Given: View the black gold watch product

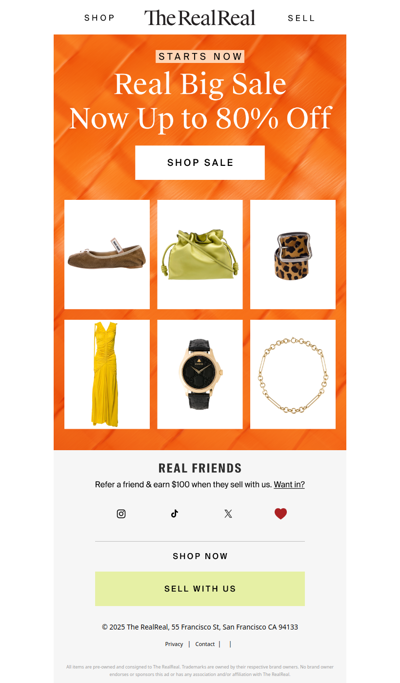Looking at the screenshot, I should click(x=200, y=375).
